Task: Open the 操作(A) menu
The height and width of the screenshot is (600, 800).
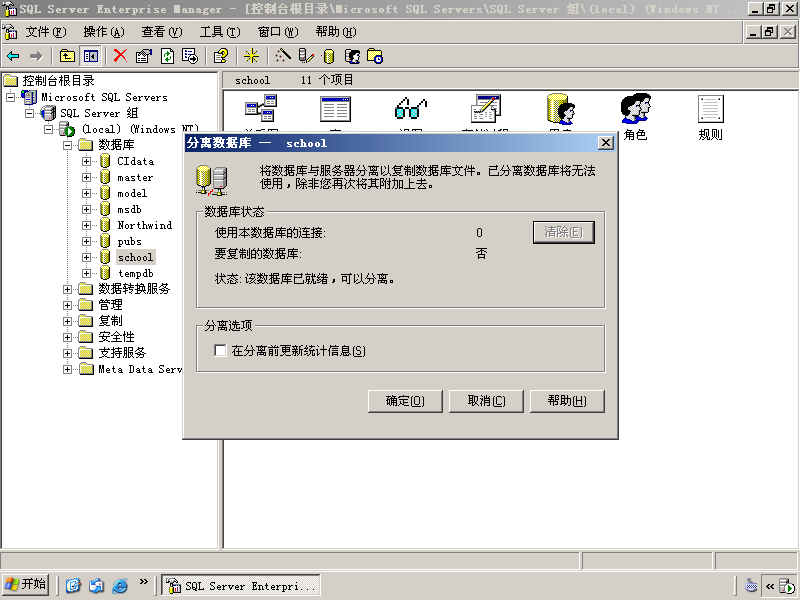Action: (104, 32)
